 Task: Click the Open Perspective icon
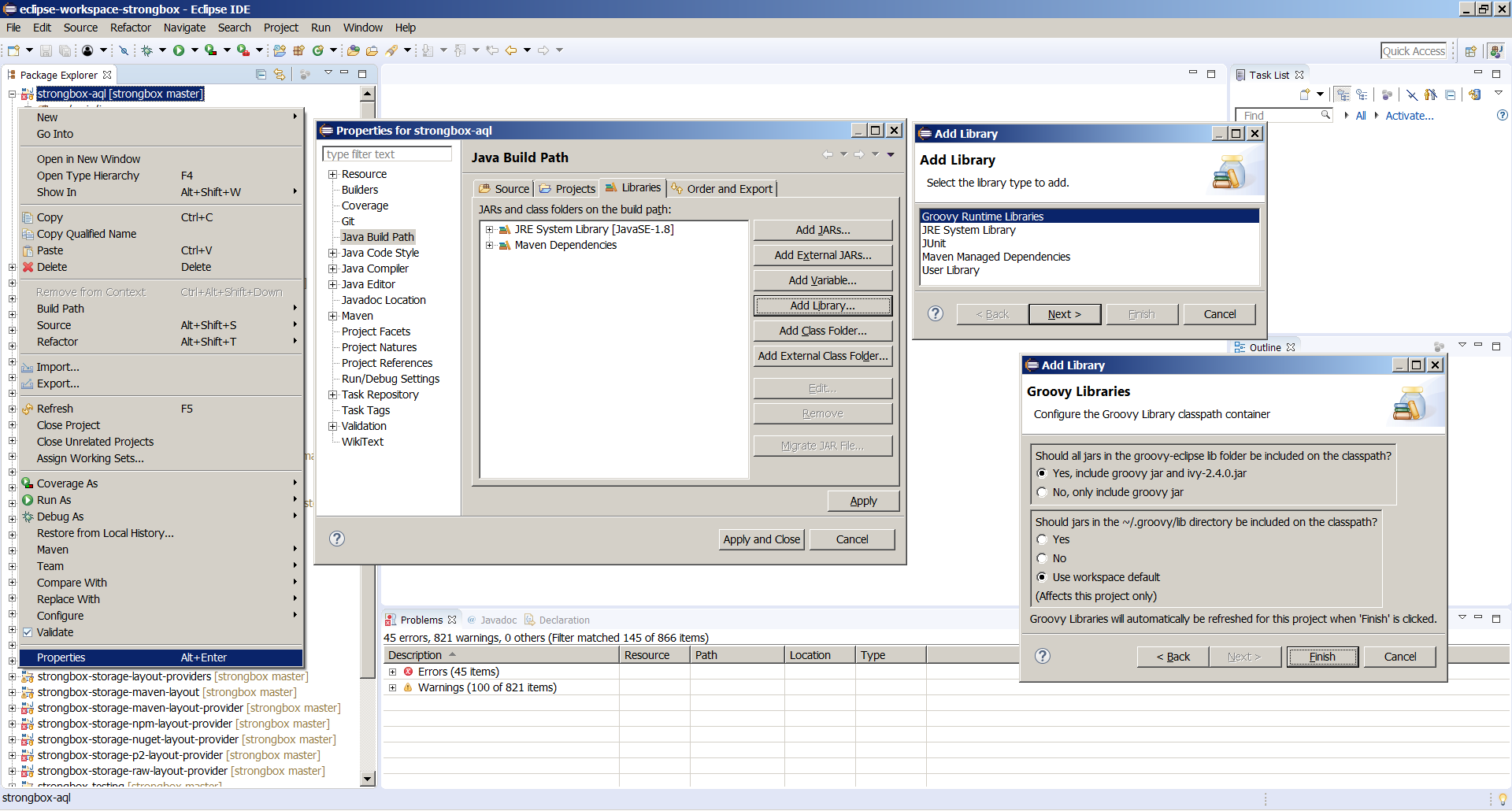coord(1470,51)
